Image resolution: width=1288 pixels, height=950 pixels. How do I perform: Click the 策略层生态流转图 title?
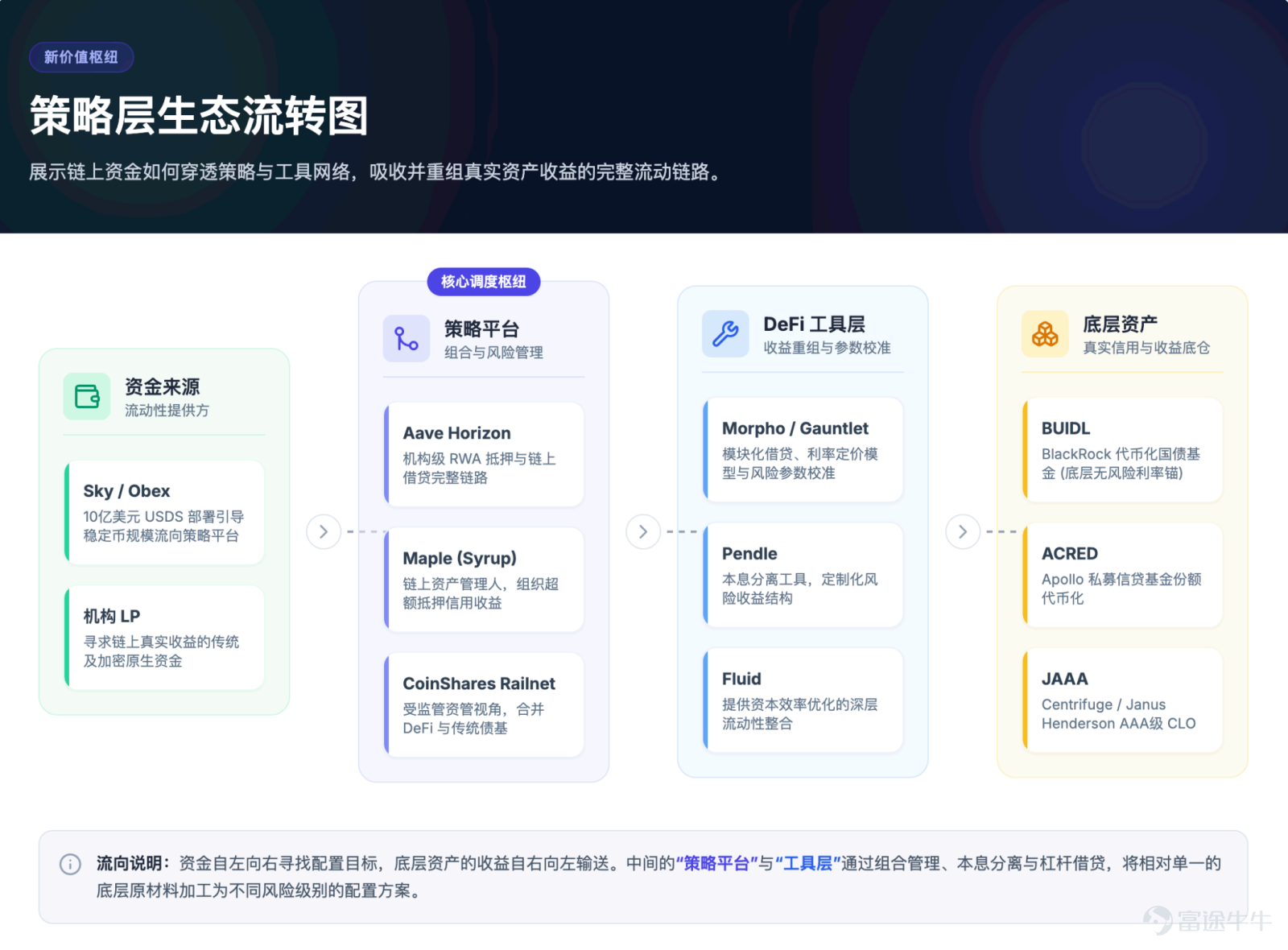click(x=199, y=115)
